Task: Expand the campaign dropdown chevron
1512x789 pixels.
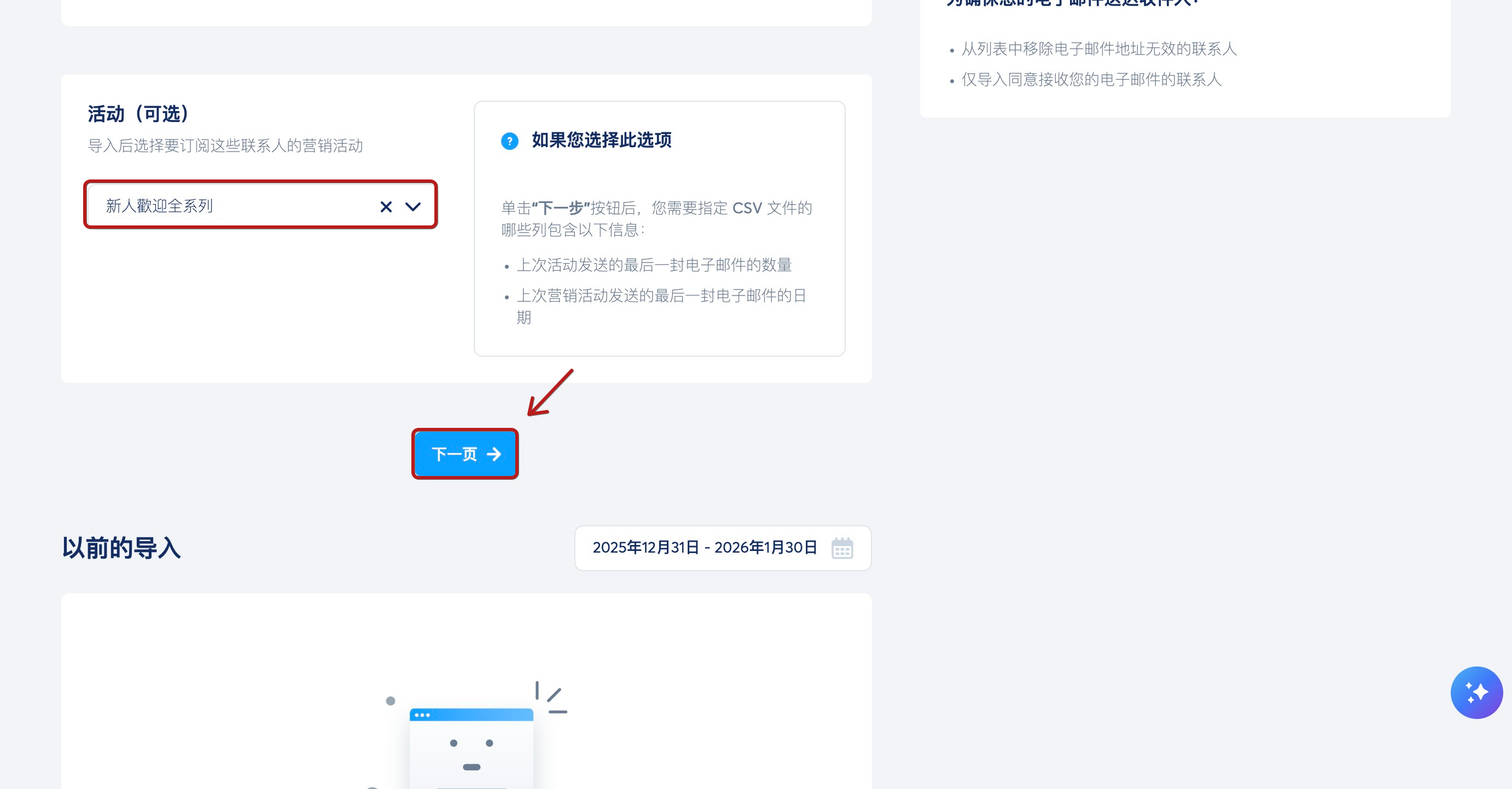Action: coord(413,207)
